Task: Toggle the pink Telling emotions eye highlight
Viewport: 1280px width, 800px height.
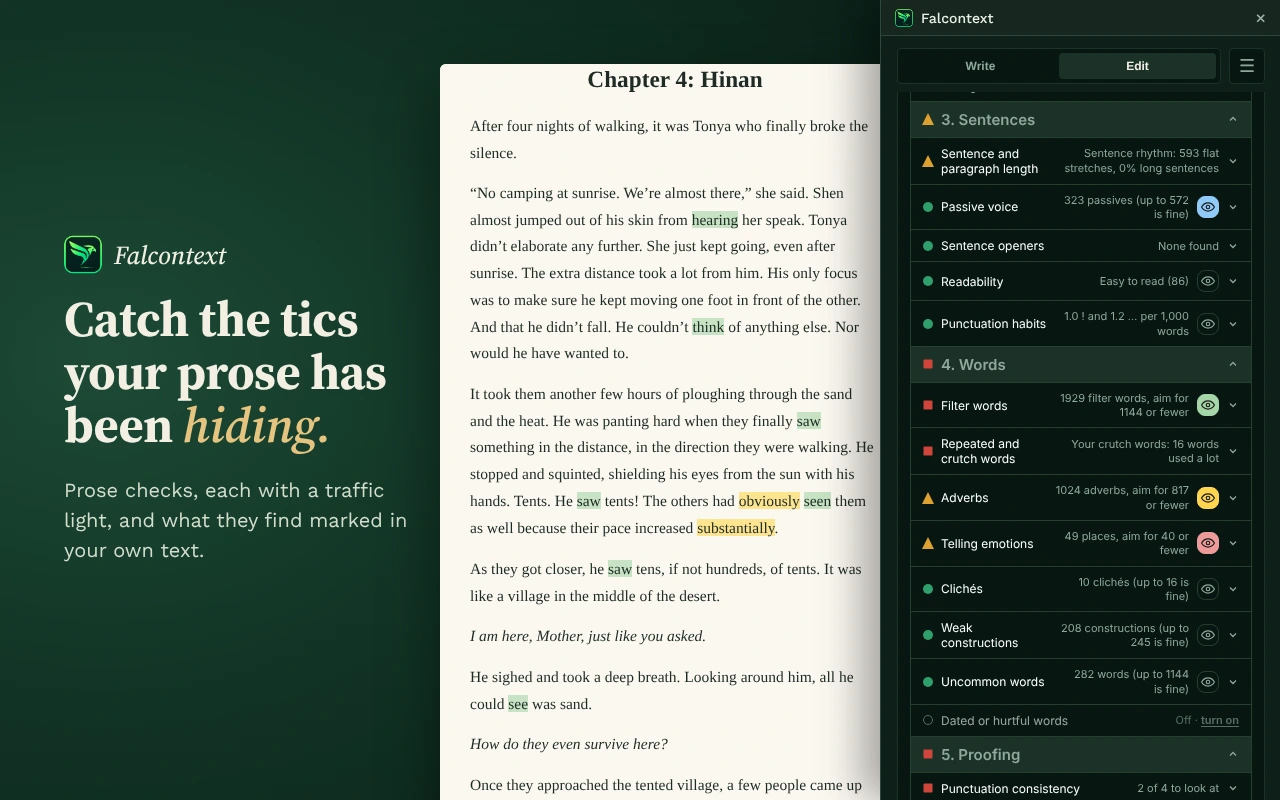Action: (x=1208, y=544)
